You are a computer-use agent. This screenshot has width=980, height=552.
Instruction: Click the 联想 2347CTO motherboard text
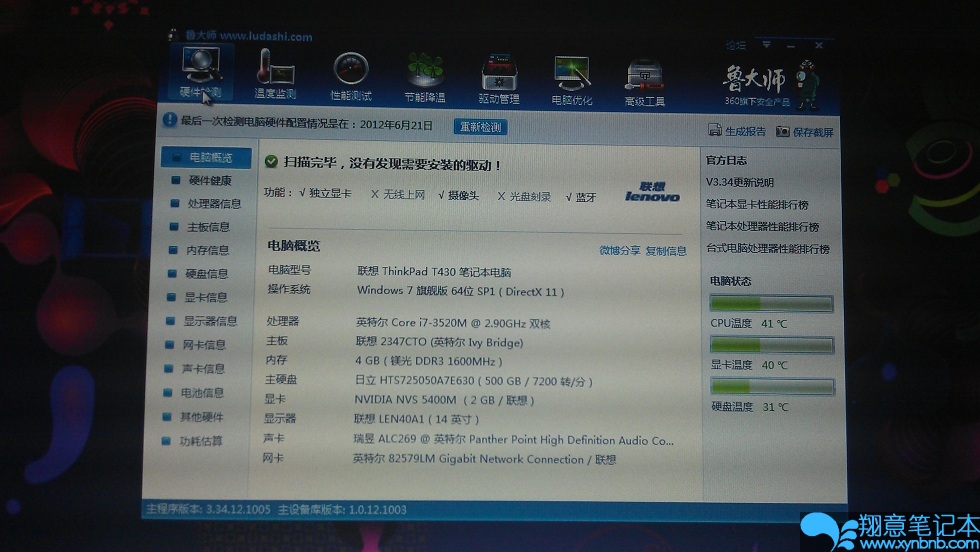point(439,342)
